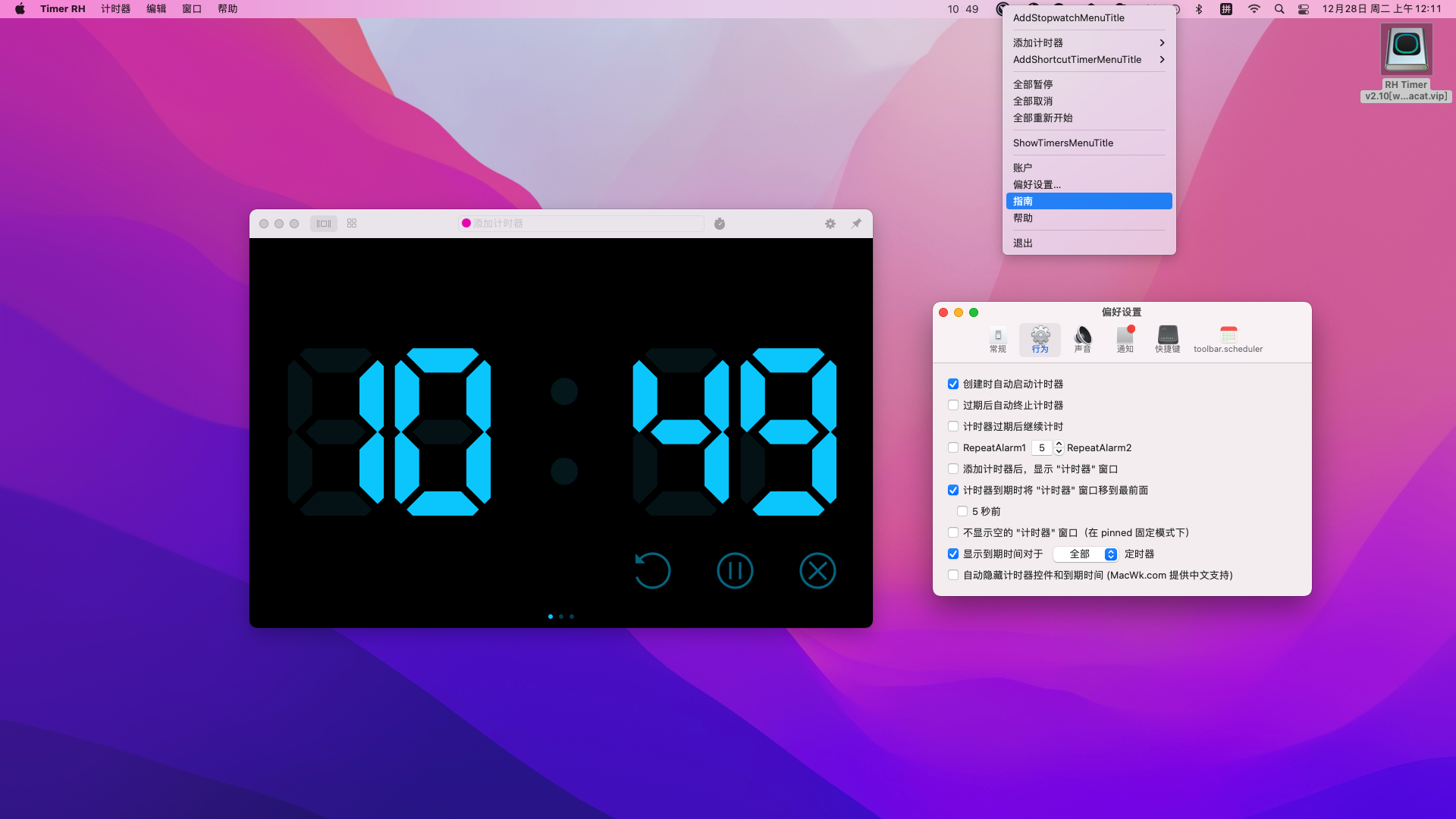Viewport: 1456px width, 819px height.
Task: Cancel the timer with the X circle icon
Action: pos(817,571)
